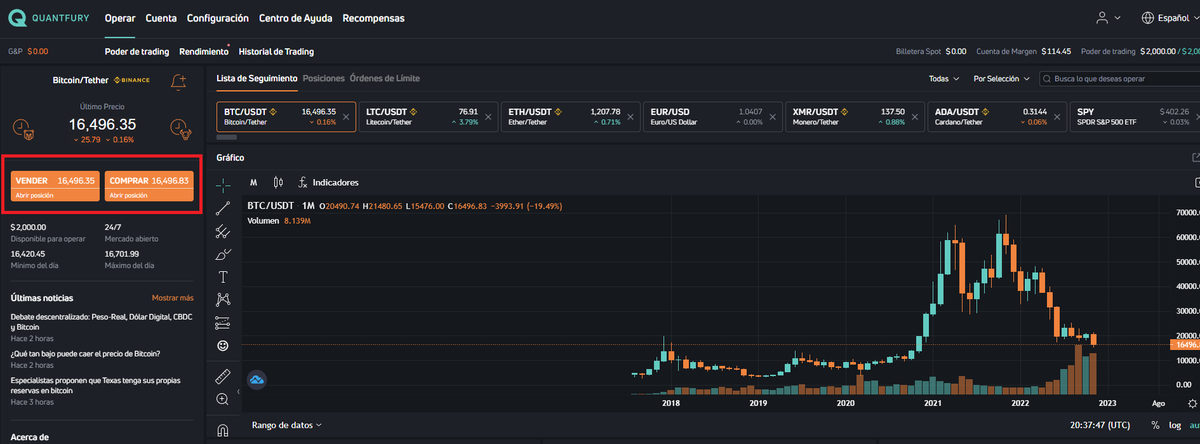Select the XMR/USDT watchlist card
Image resolution: width=1200 pixels, height=444 pixels.
coord(853,117)
